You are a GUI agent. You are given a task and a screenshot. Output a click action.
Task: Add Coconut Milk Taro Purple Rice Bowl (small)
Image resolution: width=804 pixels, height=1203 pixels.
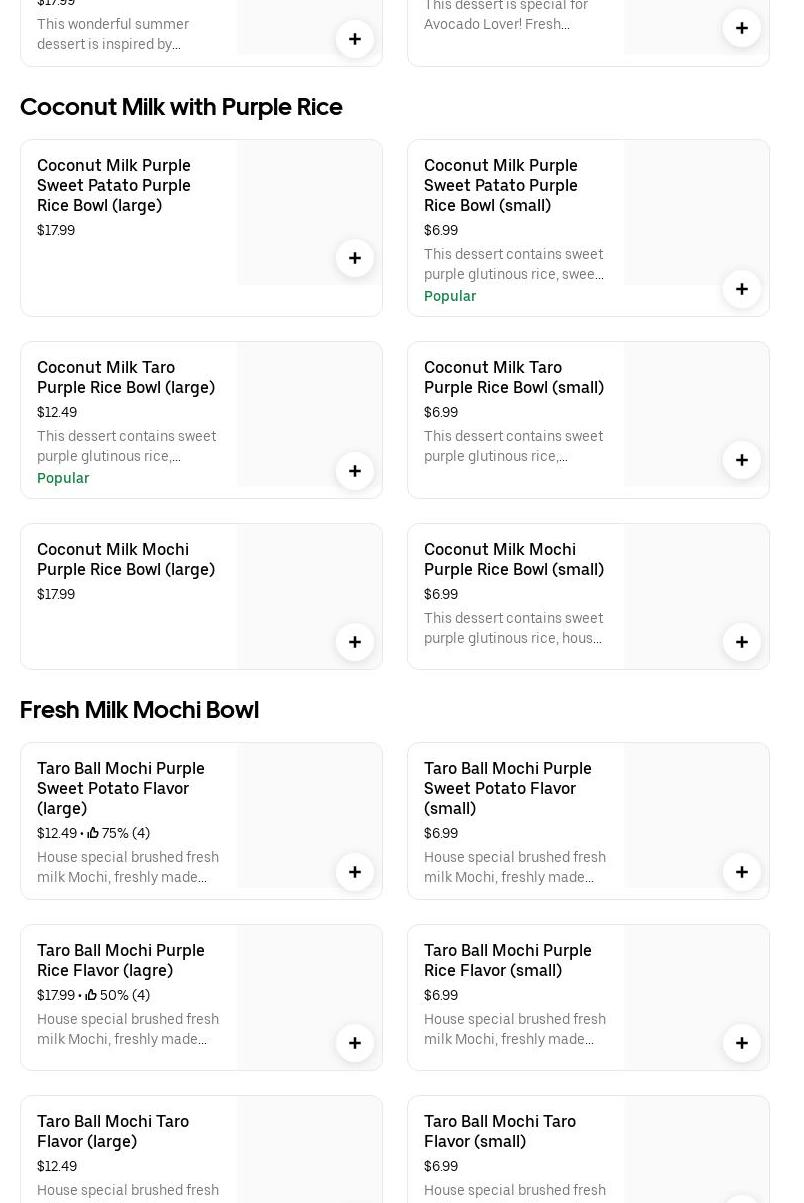coord(742,460)
